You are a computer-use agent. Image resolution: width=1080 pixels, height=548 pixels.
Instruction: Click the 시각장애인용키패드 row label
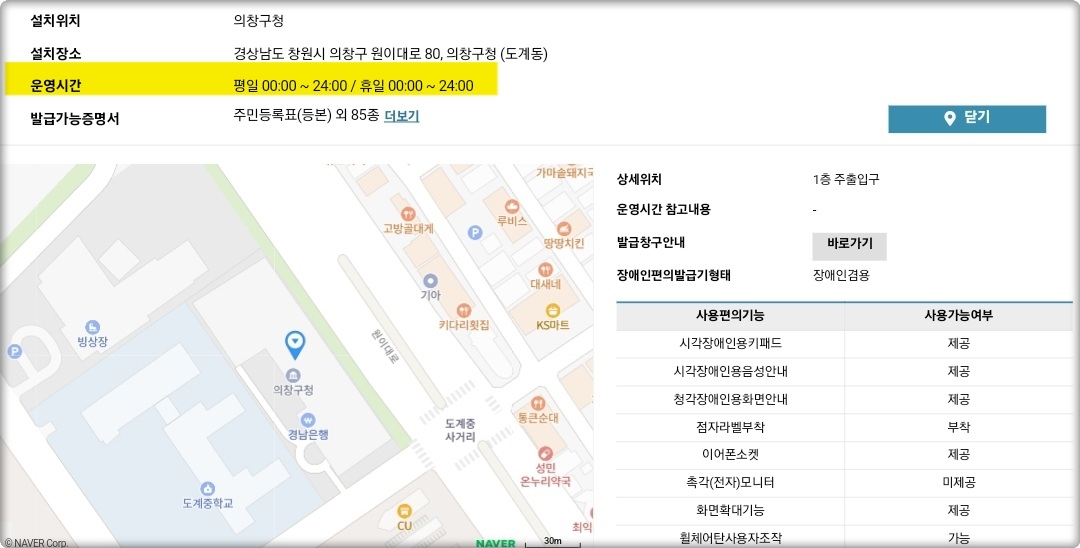click(730, 344)
